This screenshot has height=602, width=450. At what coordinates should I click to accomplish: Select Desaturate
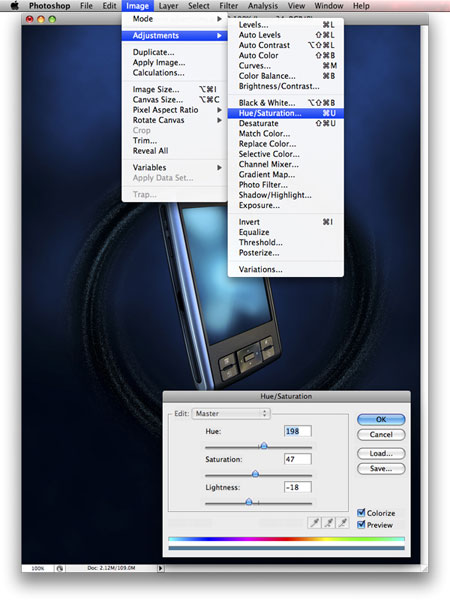click(x=286, y=123)
